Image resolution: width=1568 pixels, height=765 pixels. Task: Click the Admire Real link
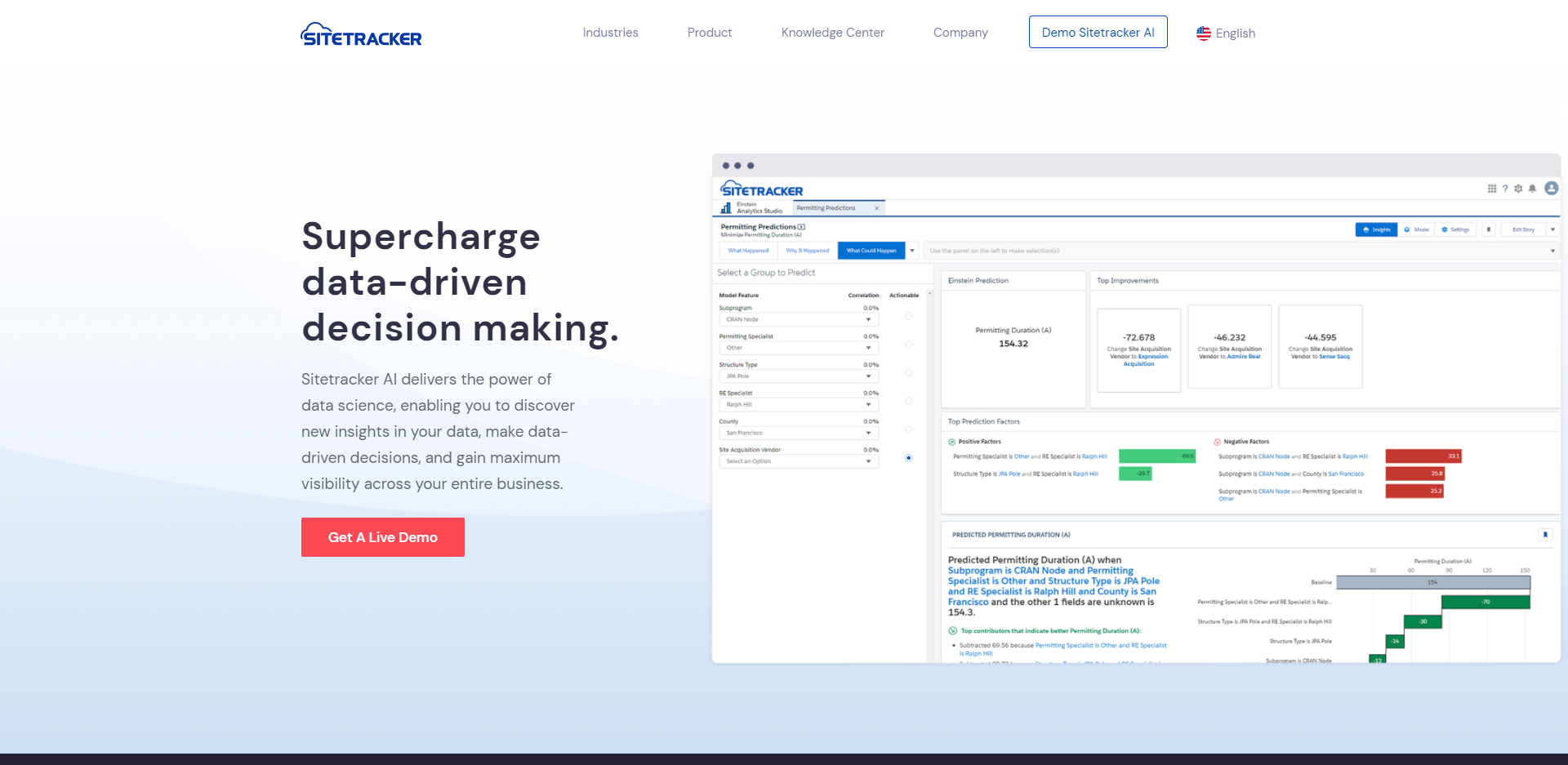tap(1243, 357)
